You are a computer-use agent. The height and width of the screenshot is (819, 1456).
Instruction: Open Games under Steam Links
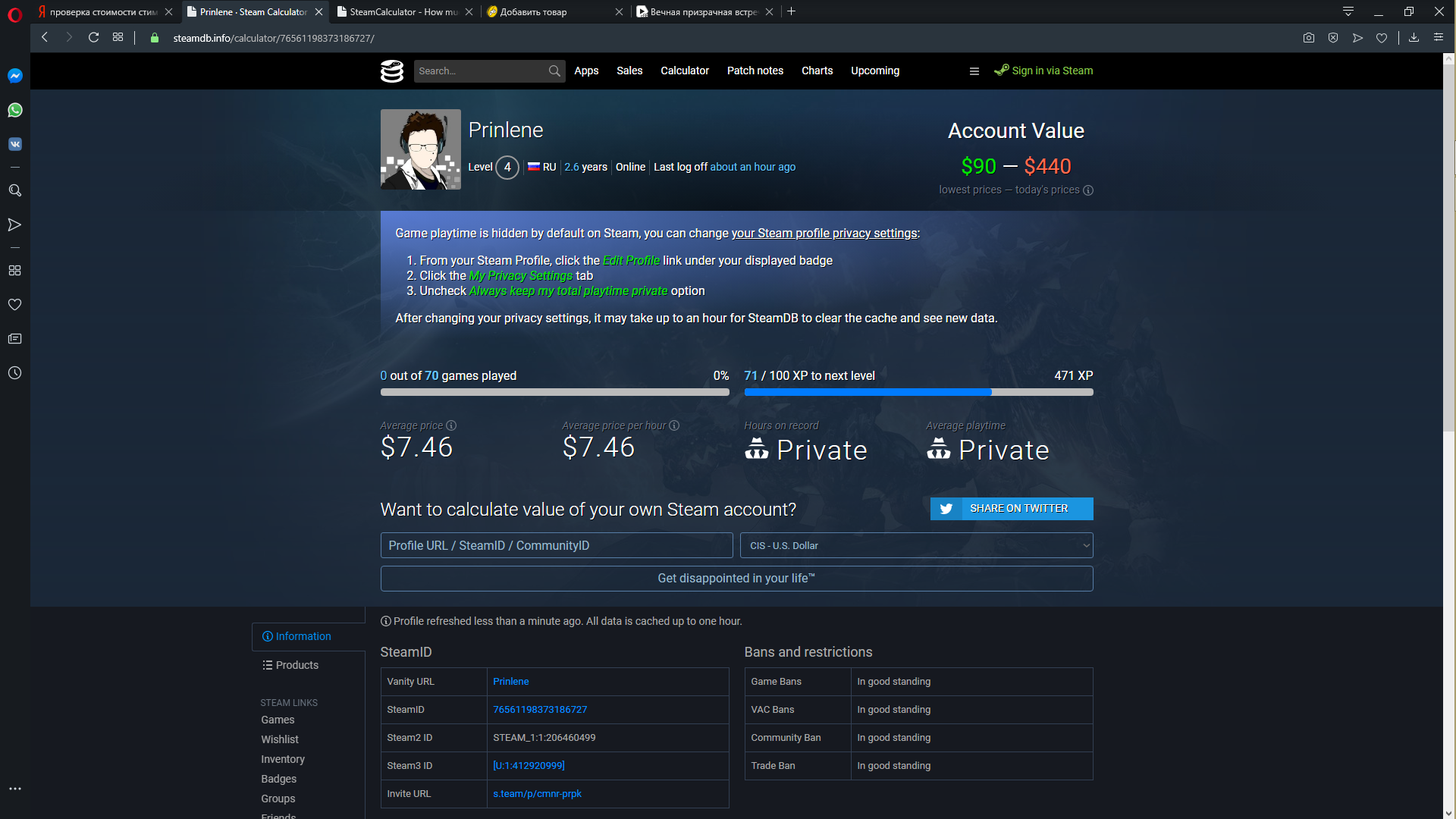point(278,720)
